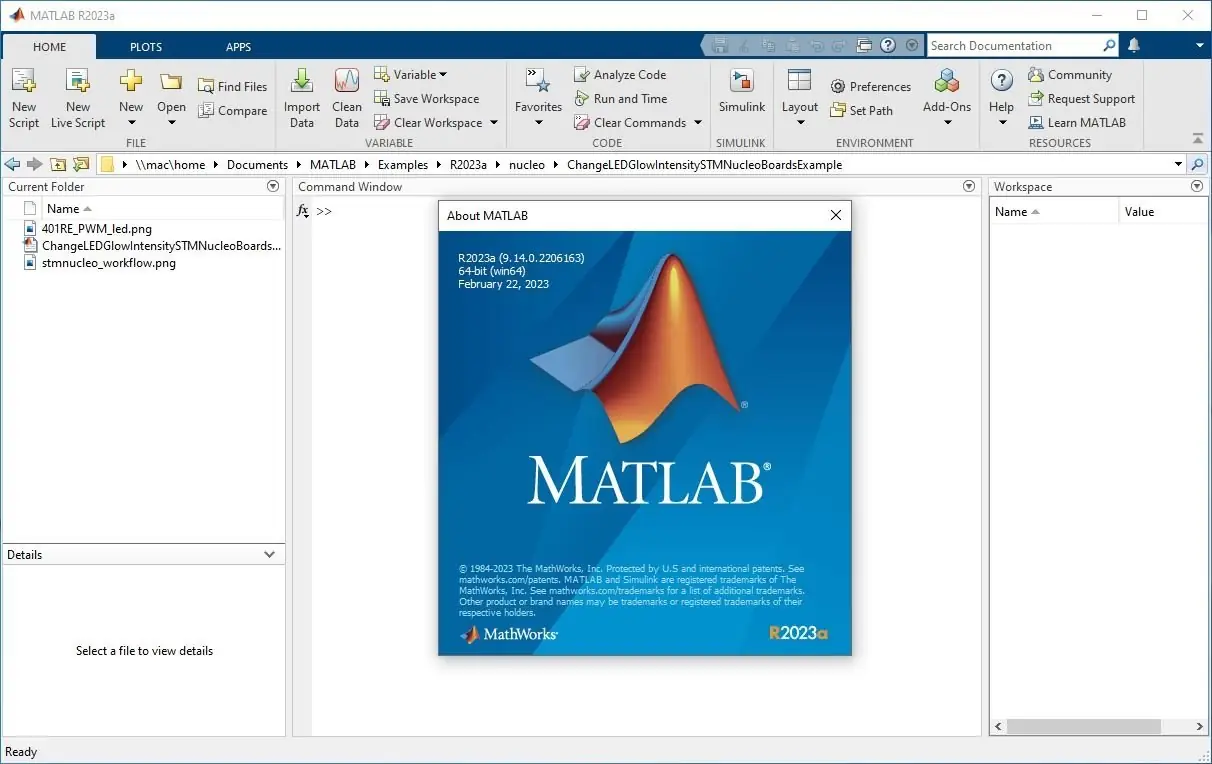Screen dimensions: 1212x764
Task: Click the quick access help icon
Action: click(x=889, y=46)
